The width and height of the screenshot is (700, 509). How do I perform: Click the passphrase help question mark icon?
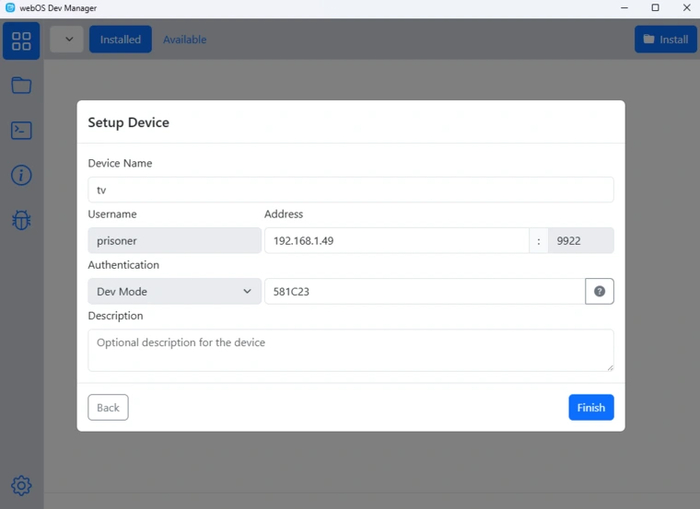click(x=599, y=291)
